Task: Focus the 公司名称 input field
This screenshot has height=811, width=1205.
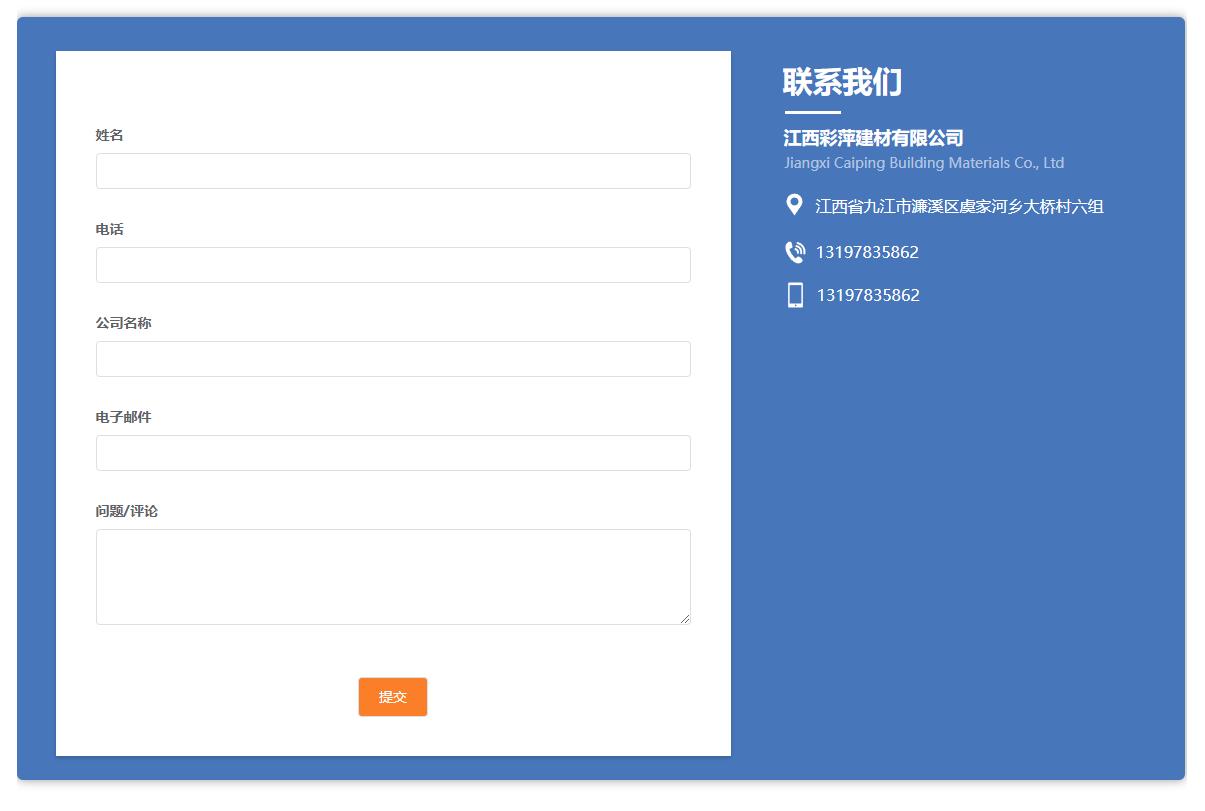Action: 392,358
